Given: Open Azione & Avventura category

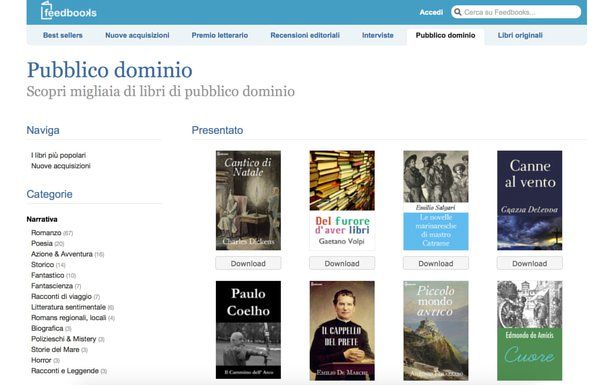Looking at the screenshot, I should [62, 254].
